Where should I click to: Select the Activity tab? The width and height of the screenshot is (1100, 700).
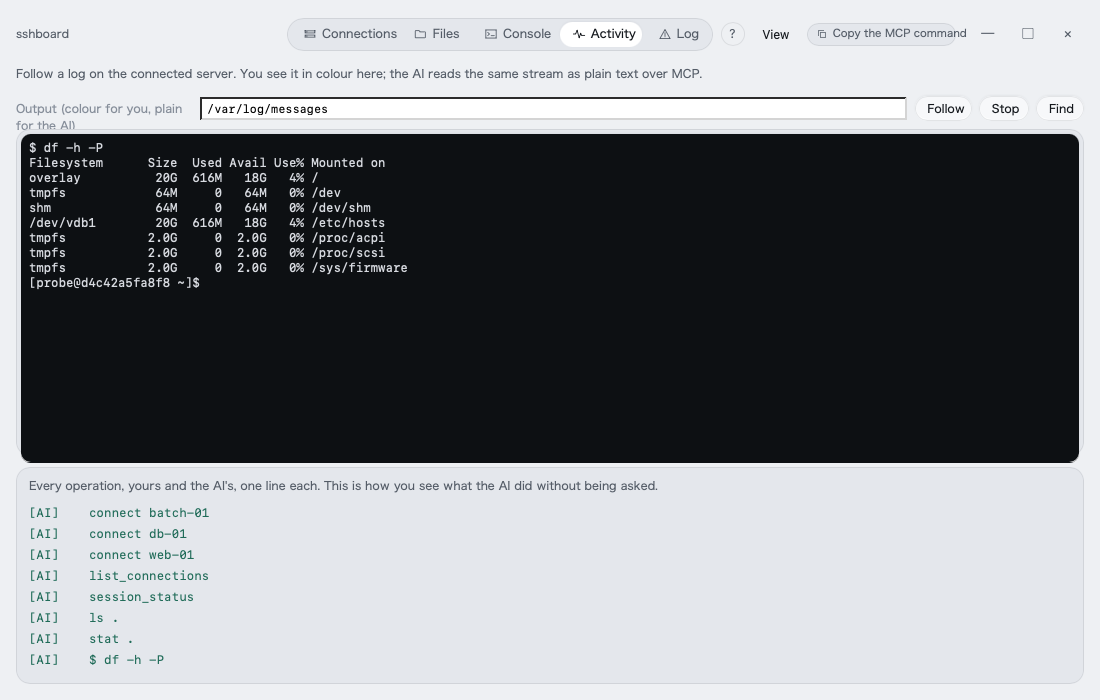click(604, 34)
